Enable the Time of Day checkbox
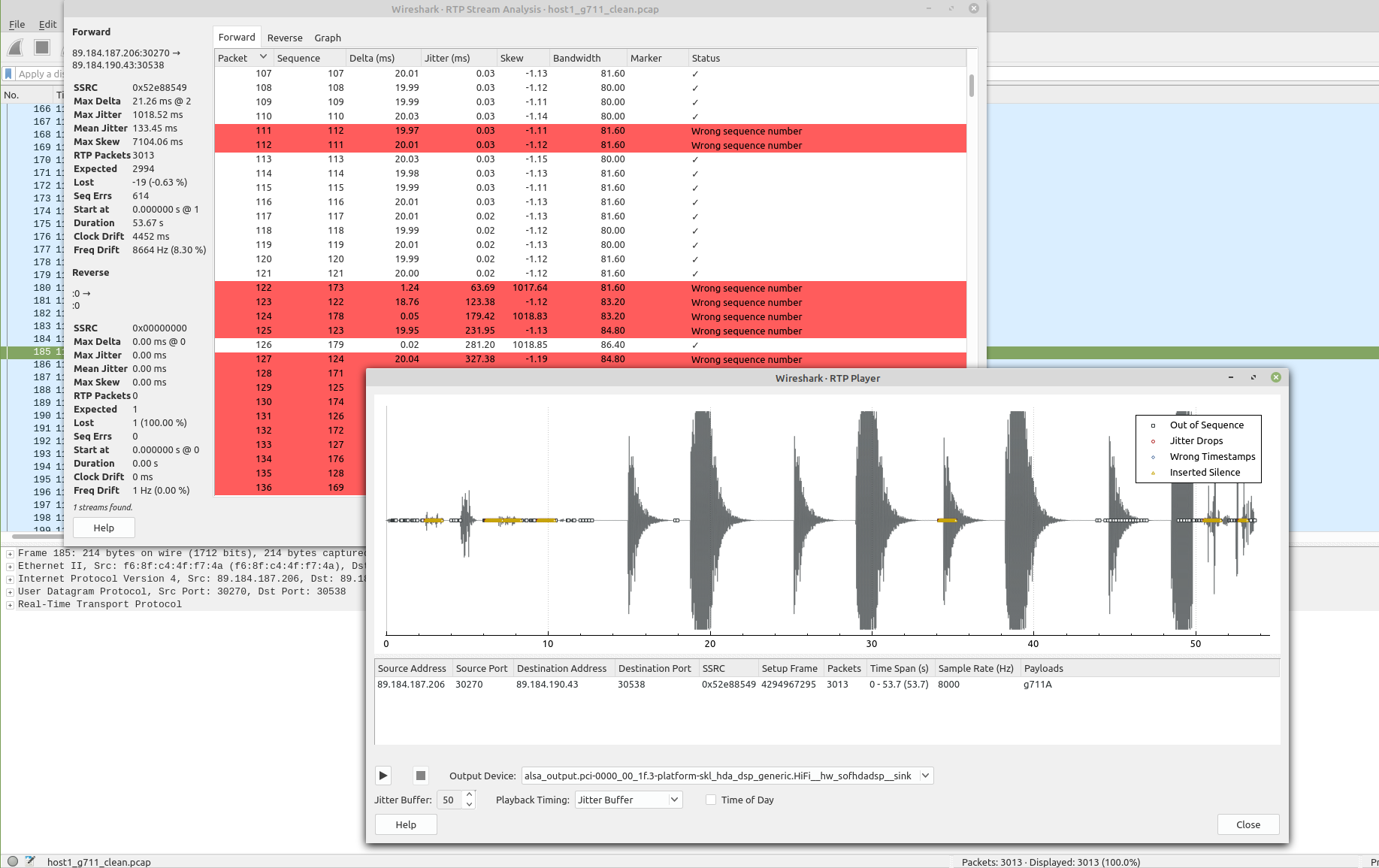This screenshot has height=868, width=1379. [711, 800]
